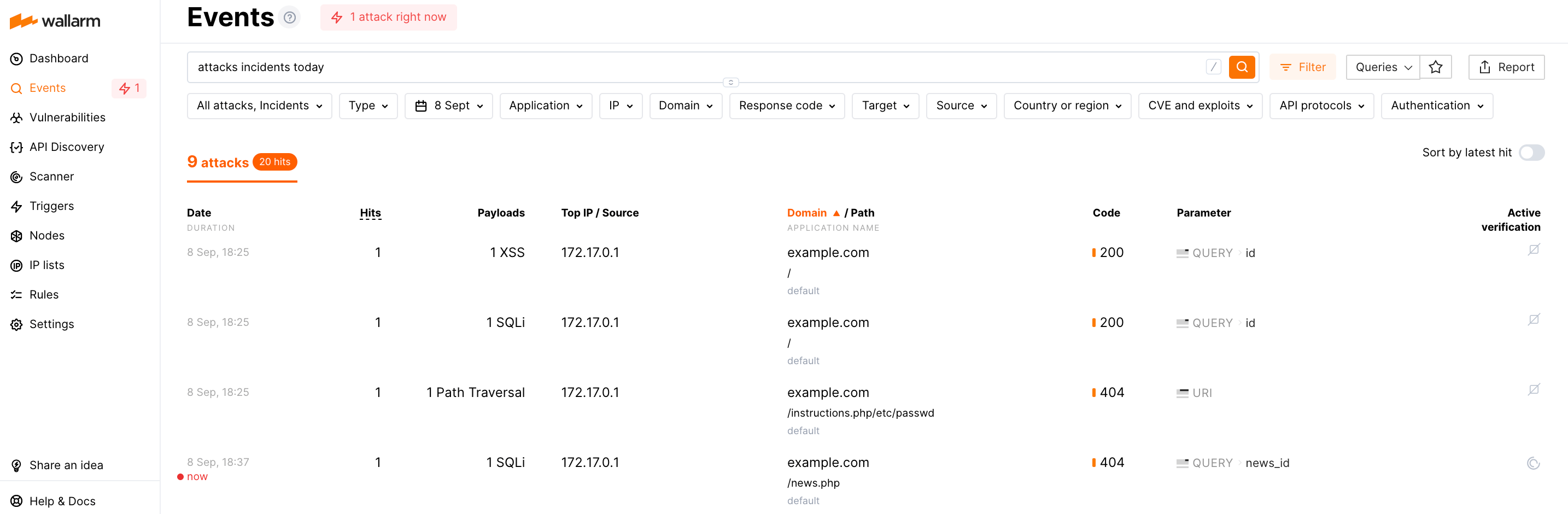The width and height of the screenshot is (1568, 514).
Task: Click the Report button
Action: tap(1506, 67)
